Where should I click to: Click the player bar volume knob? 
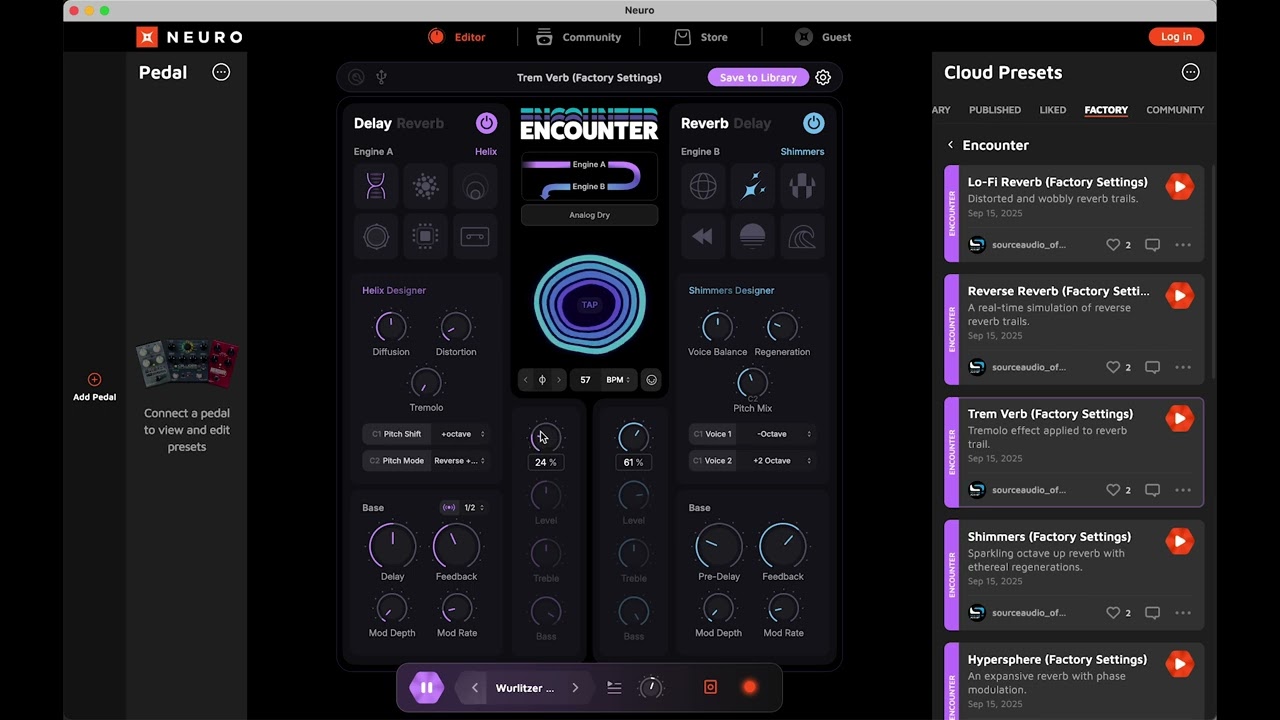pos(651,687)
